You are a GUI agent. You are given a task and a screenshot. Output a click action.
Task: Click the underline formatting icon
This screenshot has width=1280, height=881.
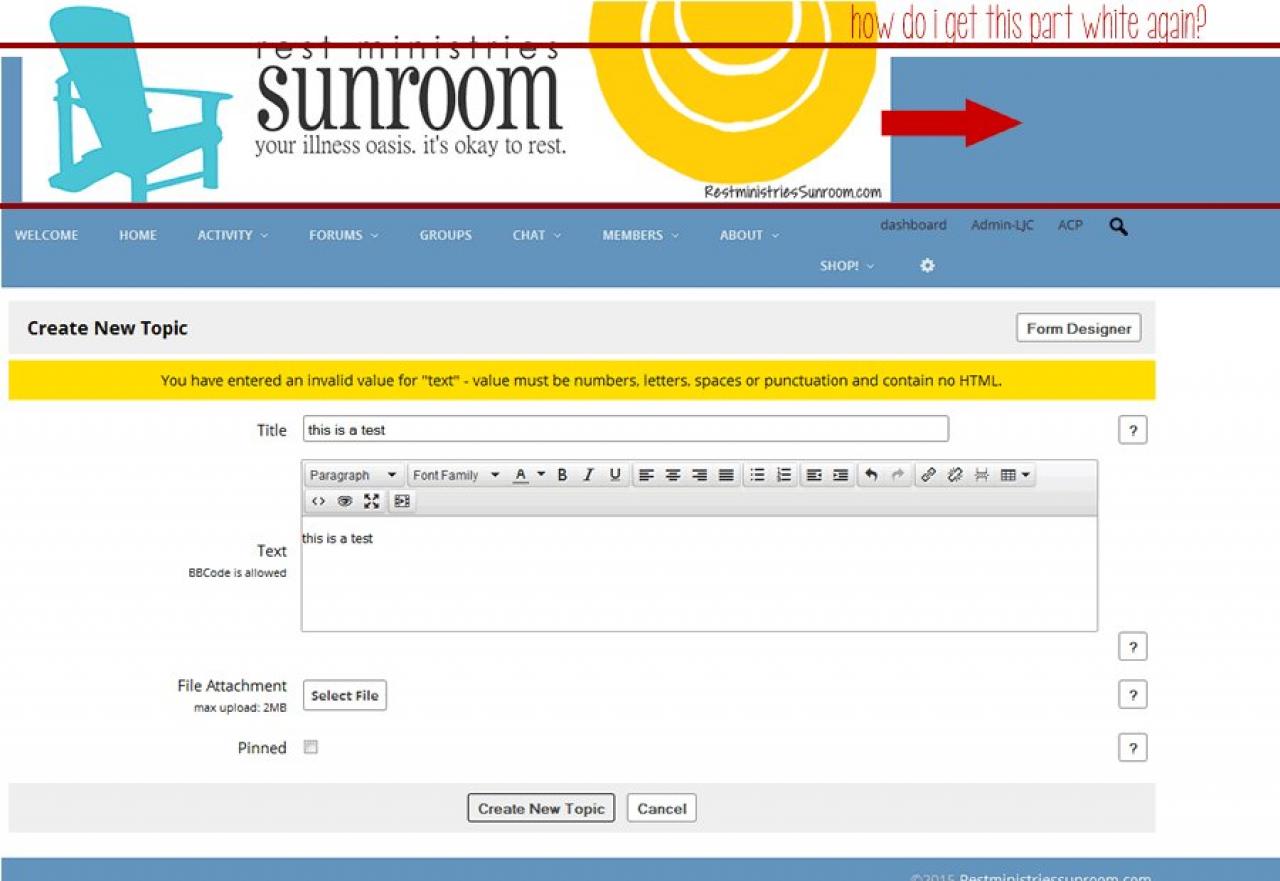pos(615,475)
